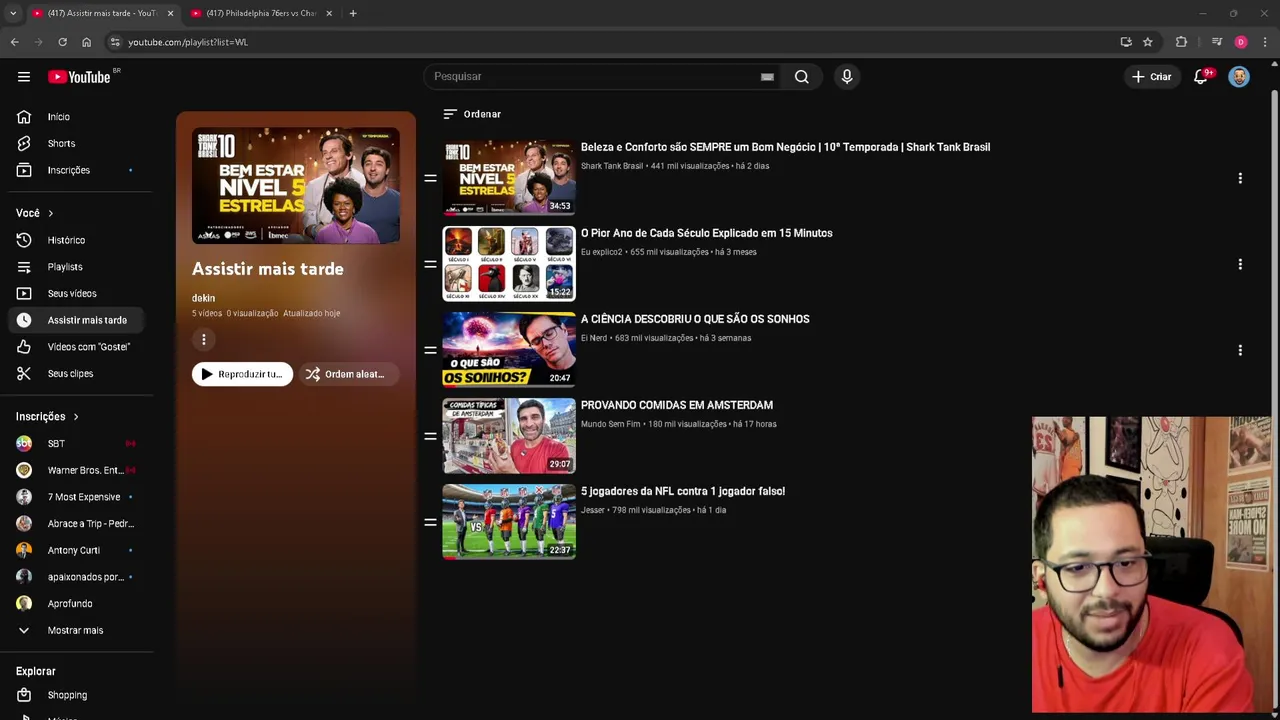Activate voice search microphone
This screenshot has width=1280, height=720.
coord(847,77)
